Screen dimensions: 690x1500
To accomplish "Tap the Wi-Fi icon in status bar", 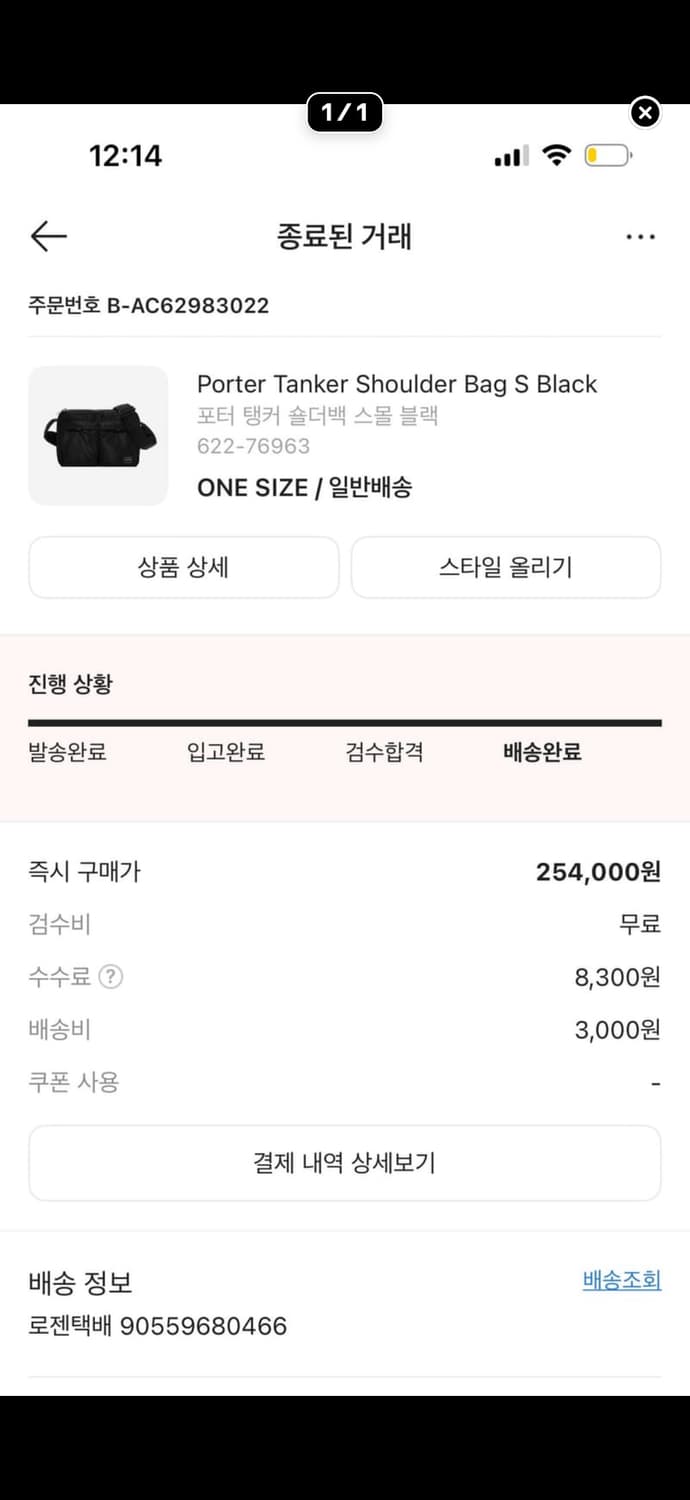I will tap(557, 154).
